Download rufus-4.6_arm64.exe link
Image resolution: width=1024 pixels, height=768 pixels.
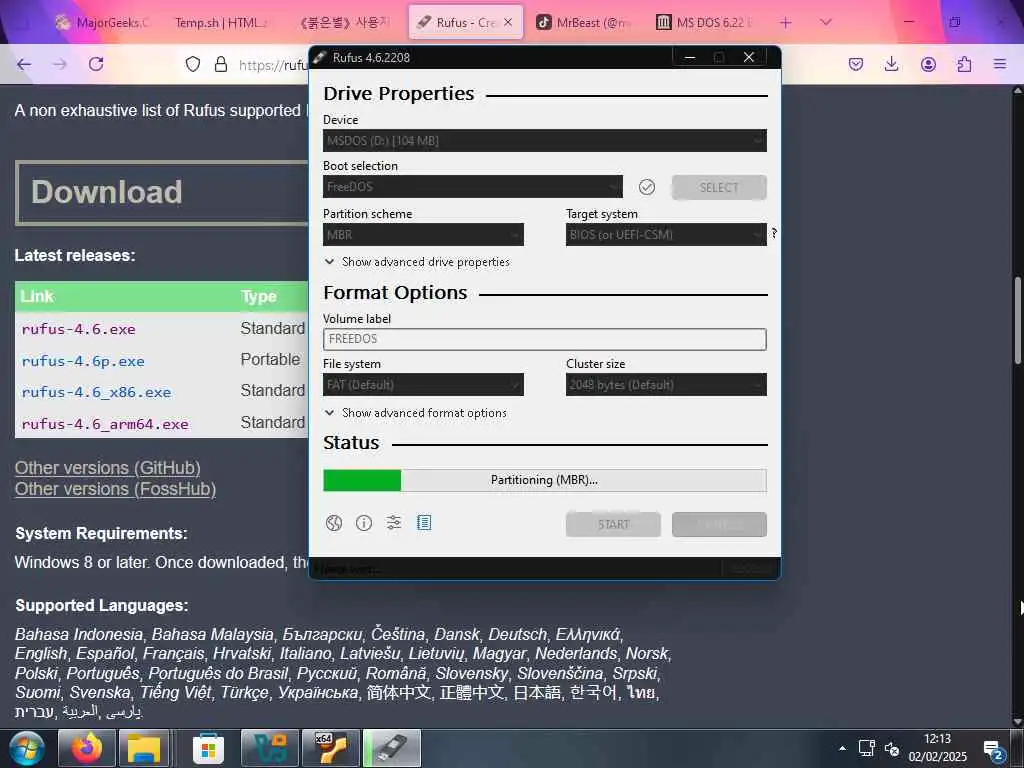(x=104, y=424)
